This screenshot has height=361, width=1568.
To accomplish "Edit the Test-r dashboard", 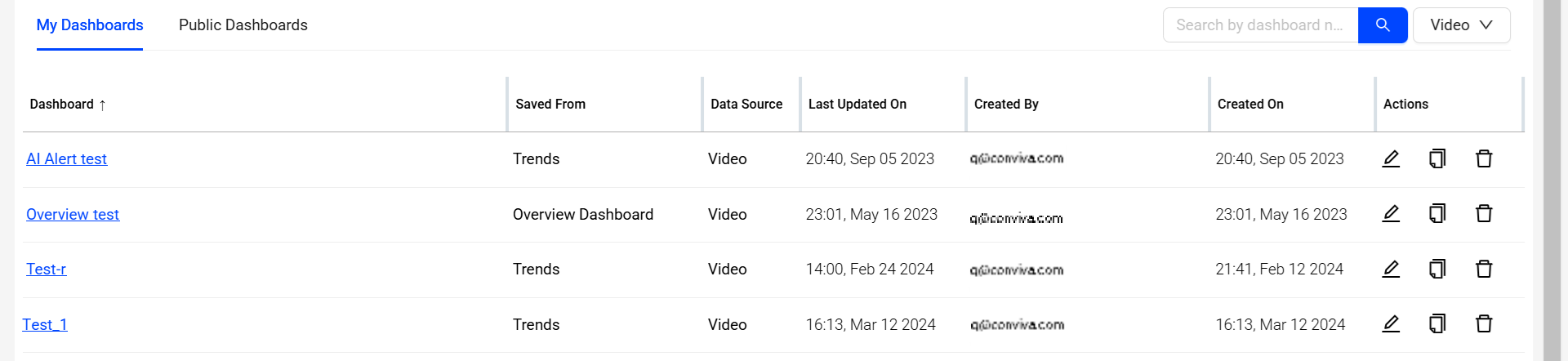I will [1391, 269].
